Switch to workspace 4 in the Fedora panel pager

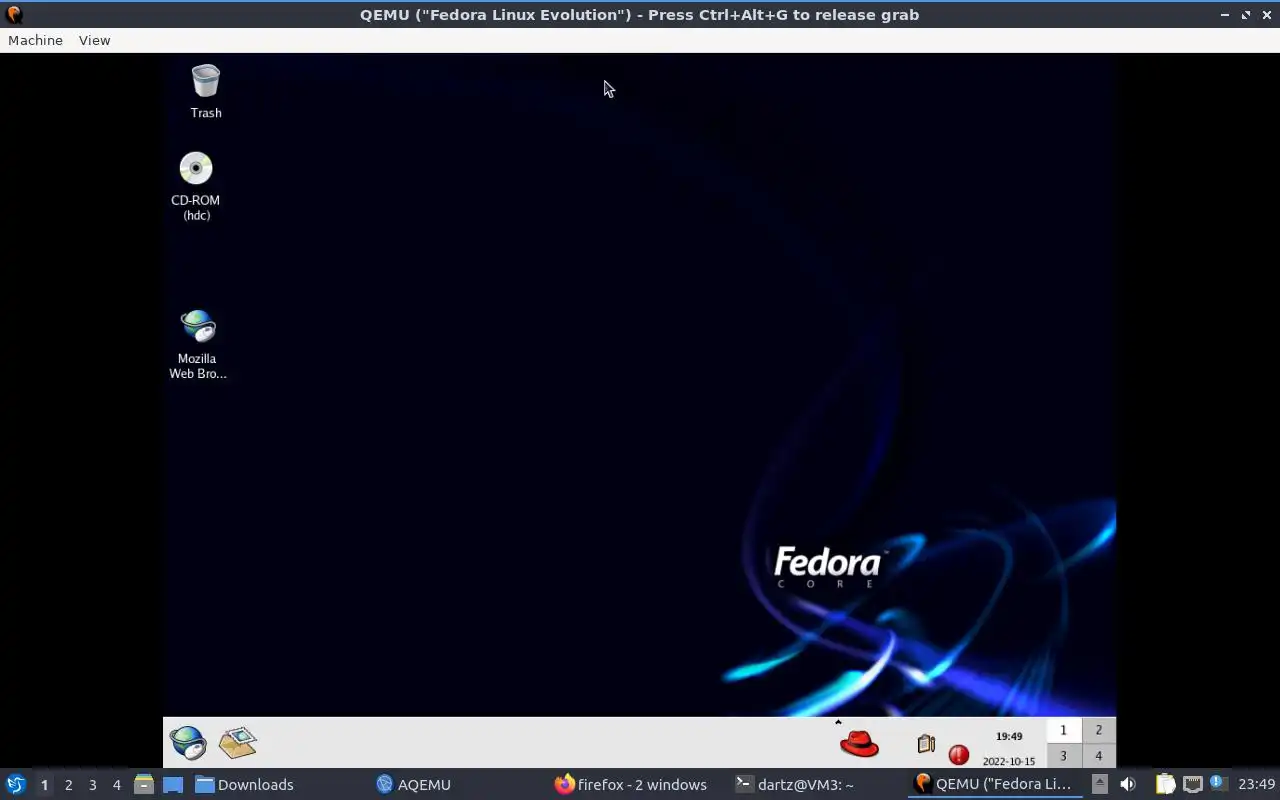point(1098,756)
